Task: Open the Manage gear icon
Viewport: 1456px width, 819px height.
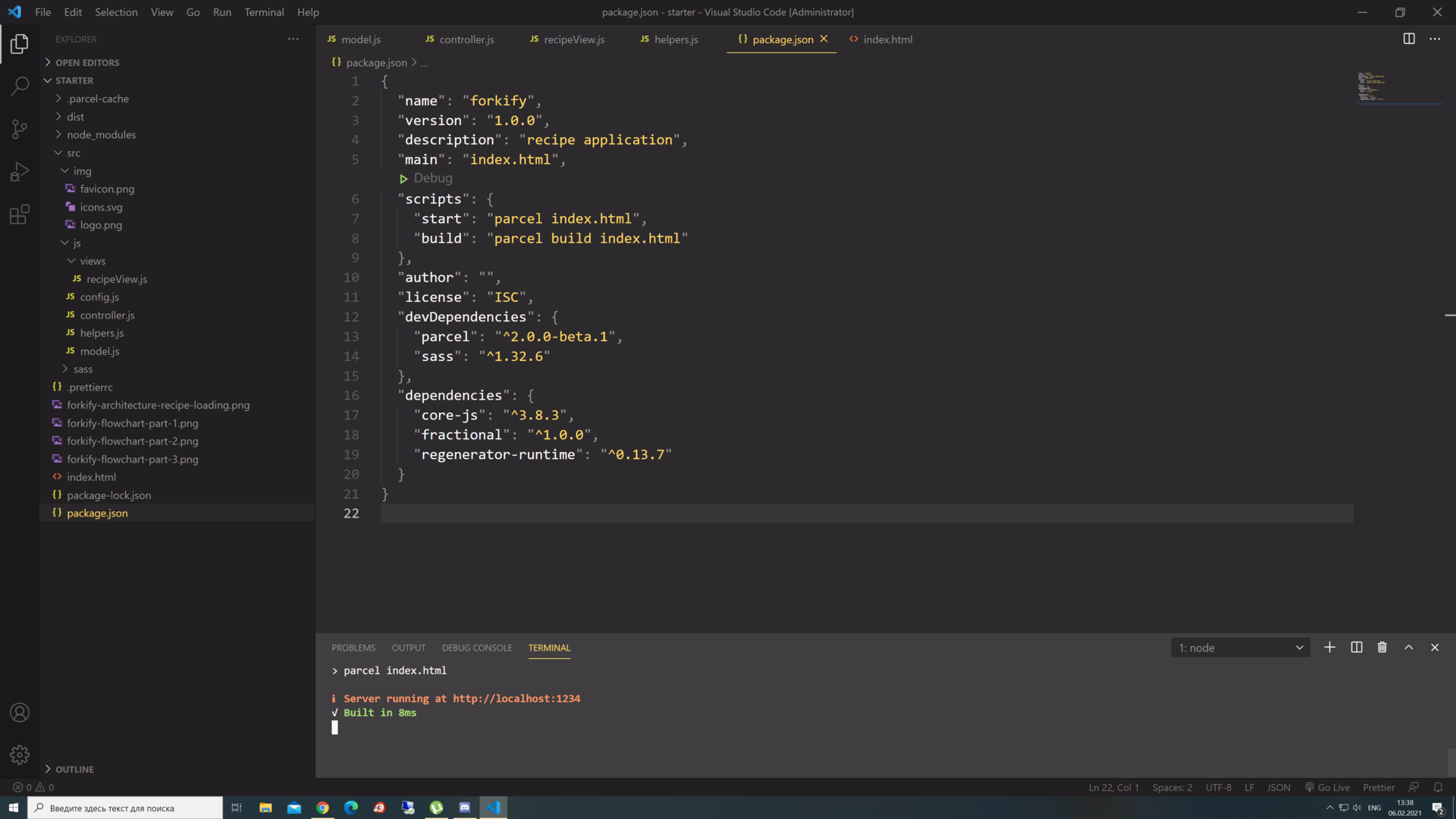Action: coord(20,755)
